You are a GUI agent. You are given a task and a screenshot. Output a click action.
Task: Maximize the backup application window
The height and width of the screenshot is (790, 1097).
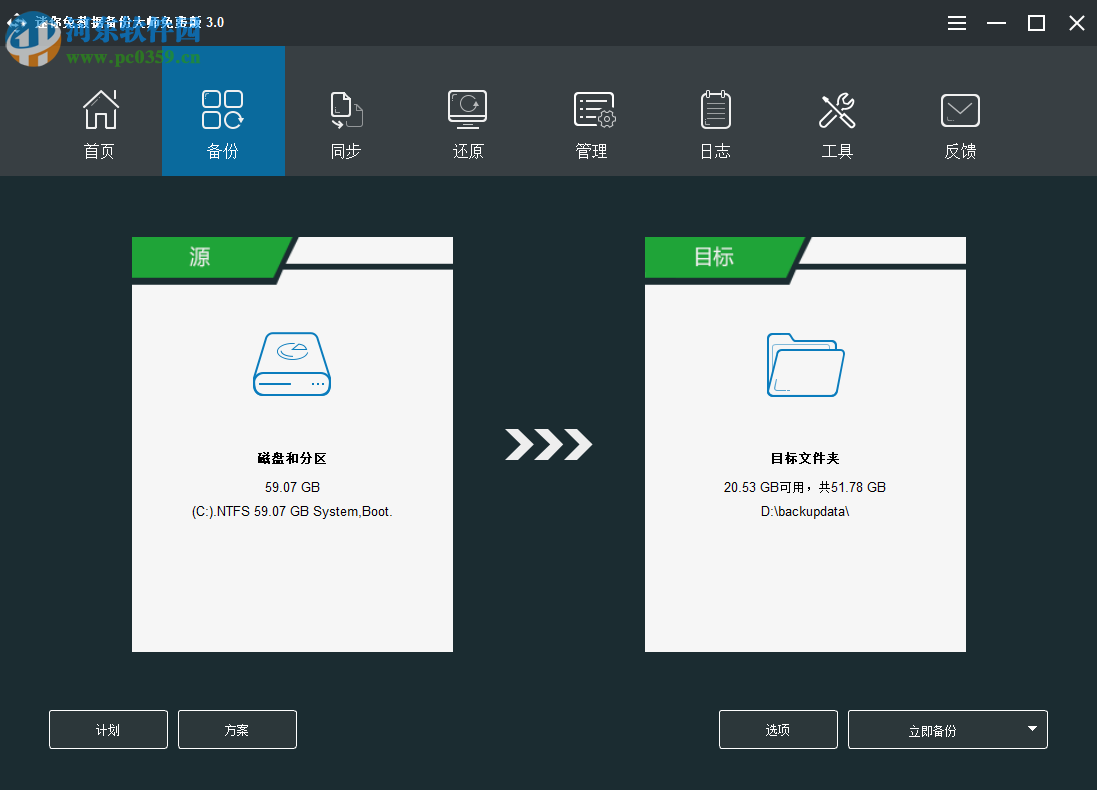point(1036,23)
